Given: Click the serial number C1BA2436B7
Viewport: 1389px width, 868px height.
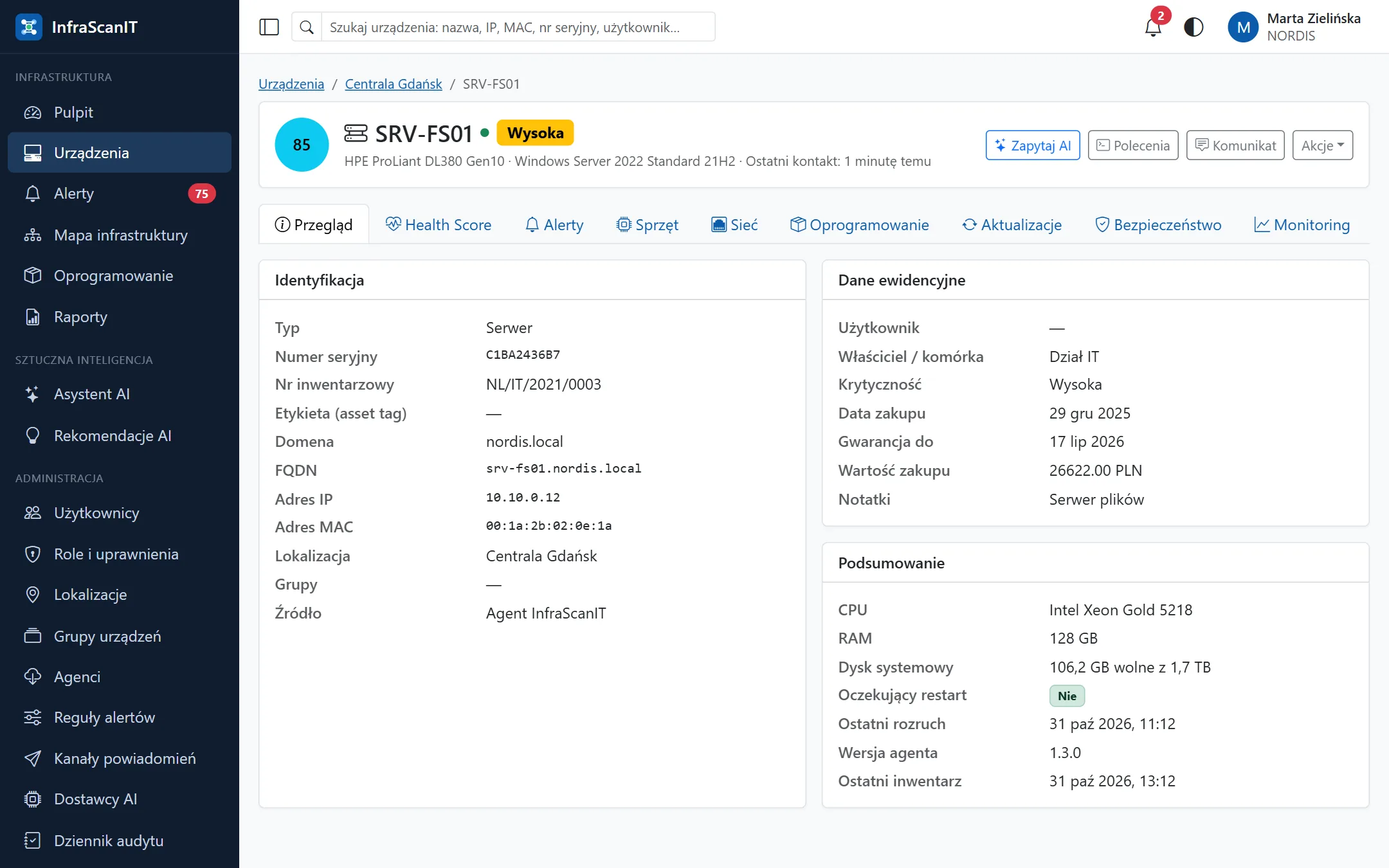Looking at the screenshot, I should [523, 355].
